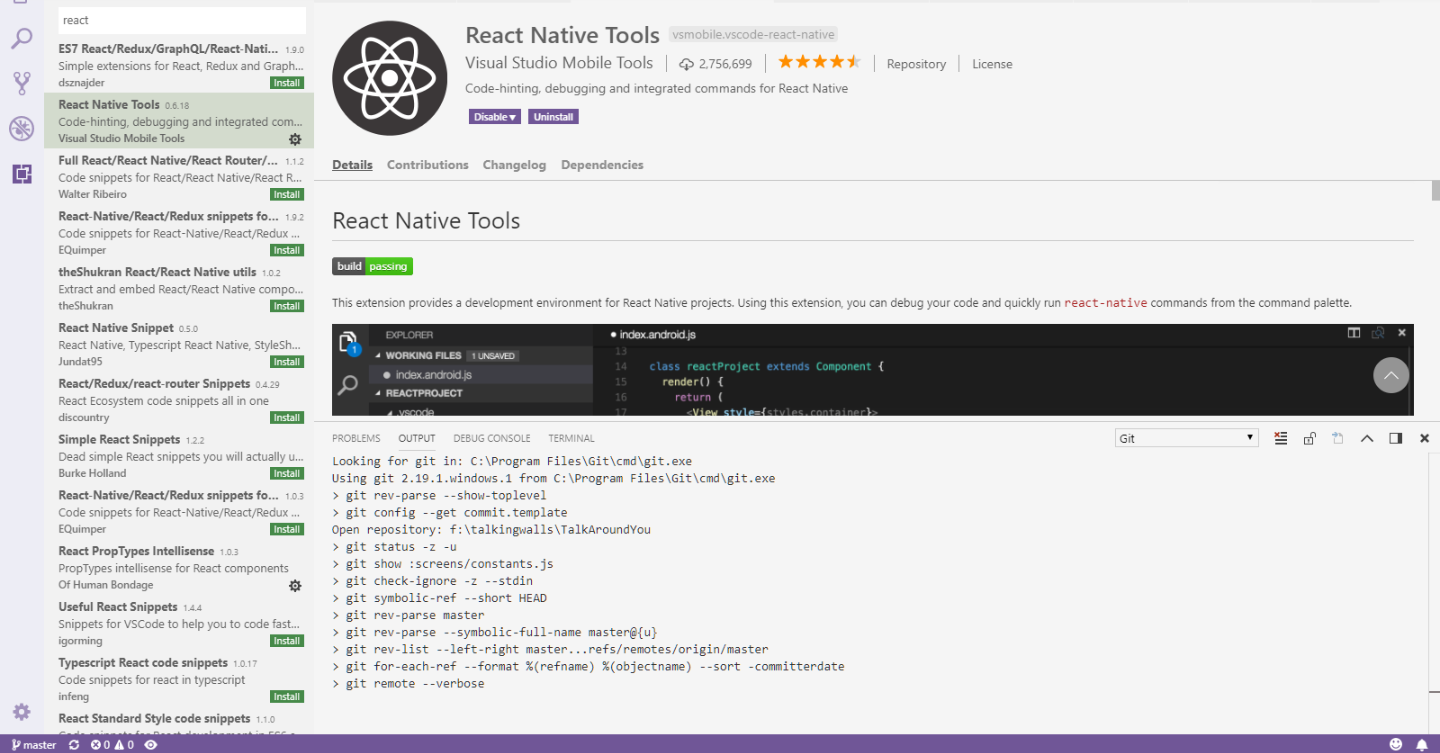Install Useful React Snippets by igorming
This screenshot has width=1440, height=753.
pos(287,641)
